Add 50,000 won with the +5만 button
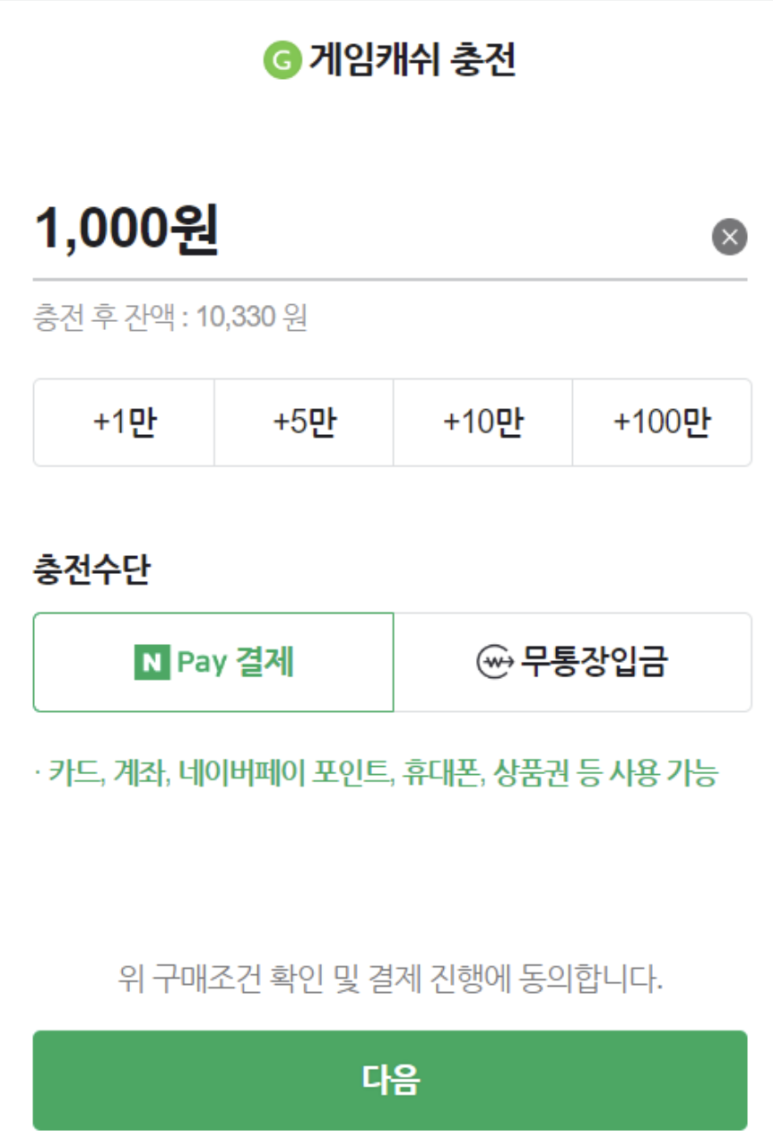This screenshot has height=1148, width=773. (x=304, y=422)
